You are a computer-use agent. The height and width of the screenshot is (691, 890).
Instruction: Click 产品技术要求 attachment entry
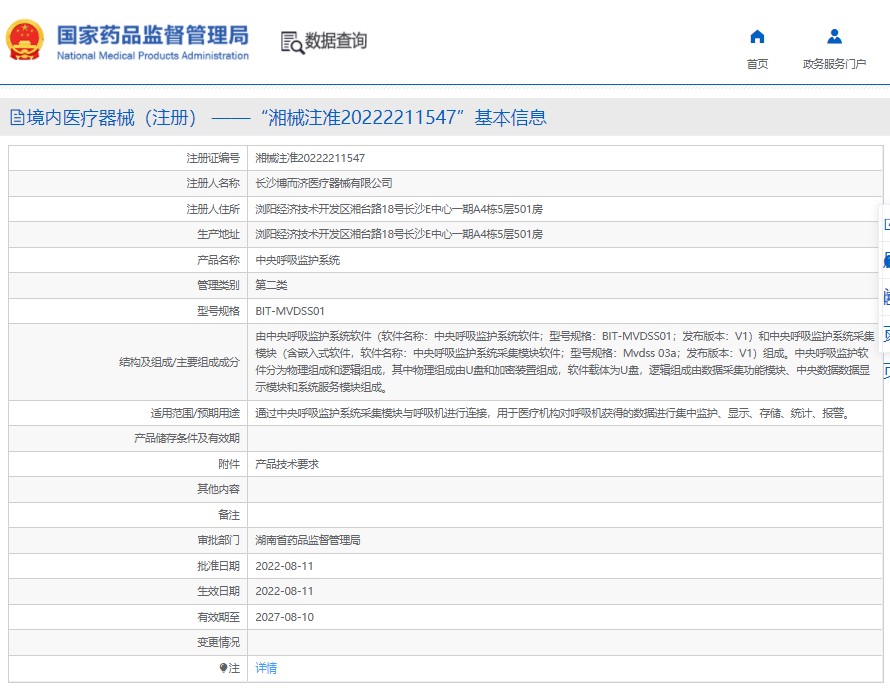click(287, 464)
